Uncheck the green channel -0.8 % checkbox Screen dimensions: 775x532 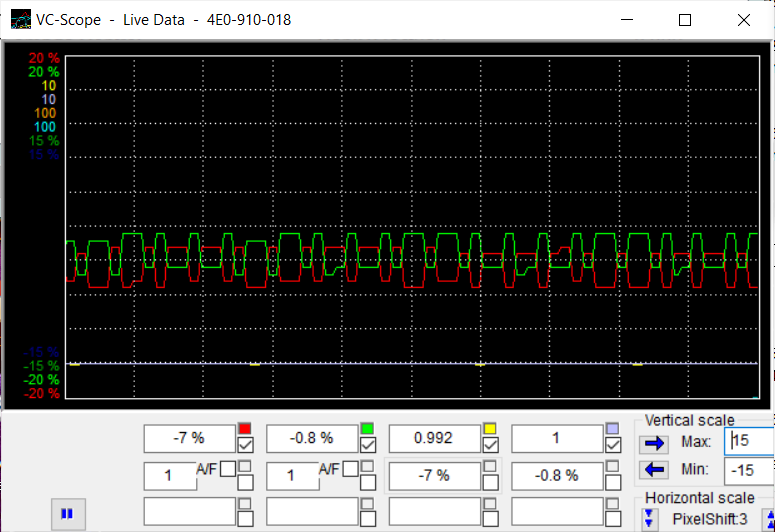[x=368, y=445]
